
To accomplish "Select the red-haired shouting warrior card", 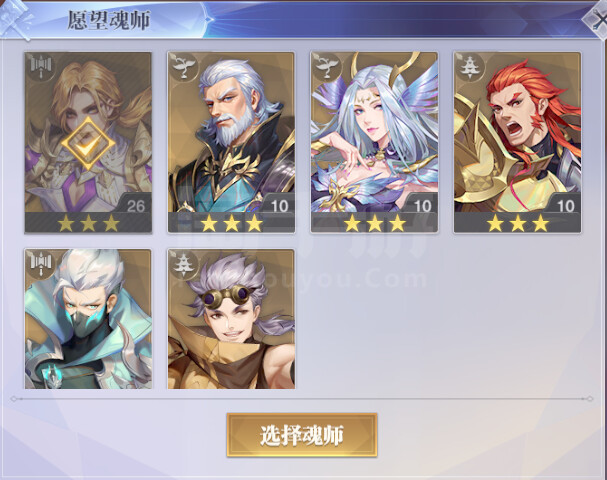I will point(518,142).
